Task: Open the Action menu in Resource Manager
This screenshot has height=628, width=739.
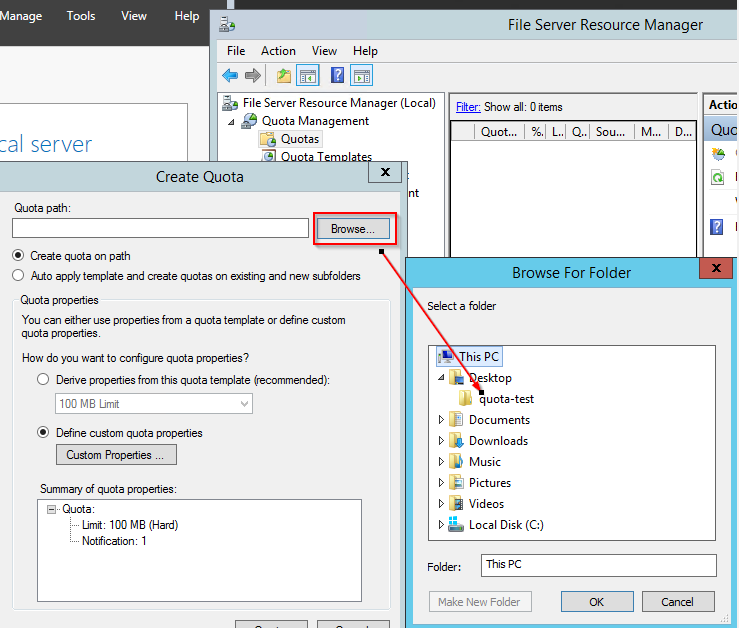Action: (x=279, y=51)
